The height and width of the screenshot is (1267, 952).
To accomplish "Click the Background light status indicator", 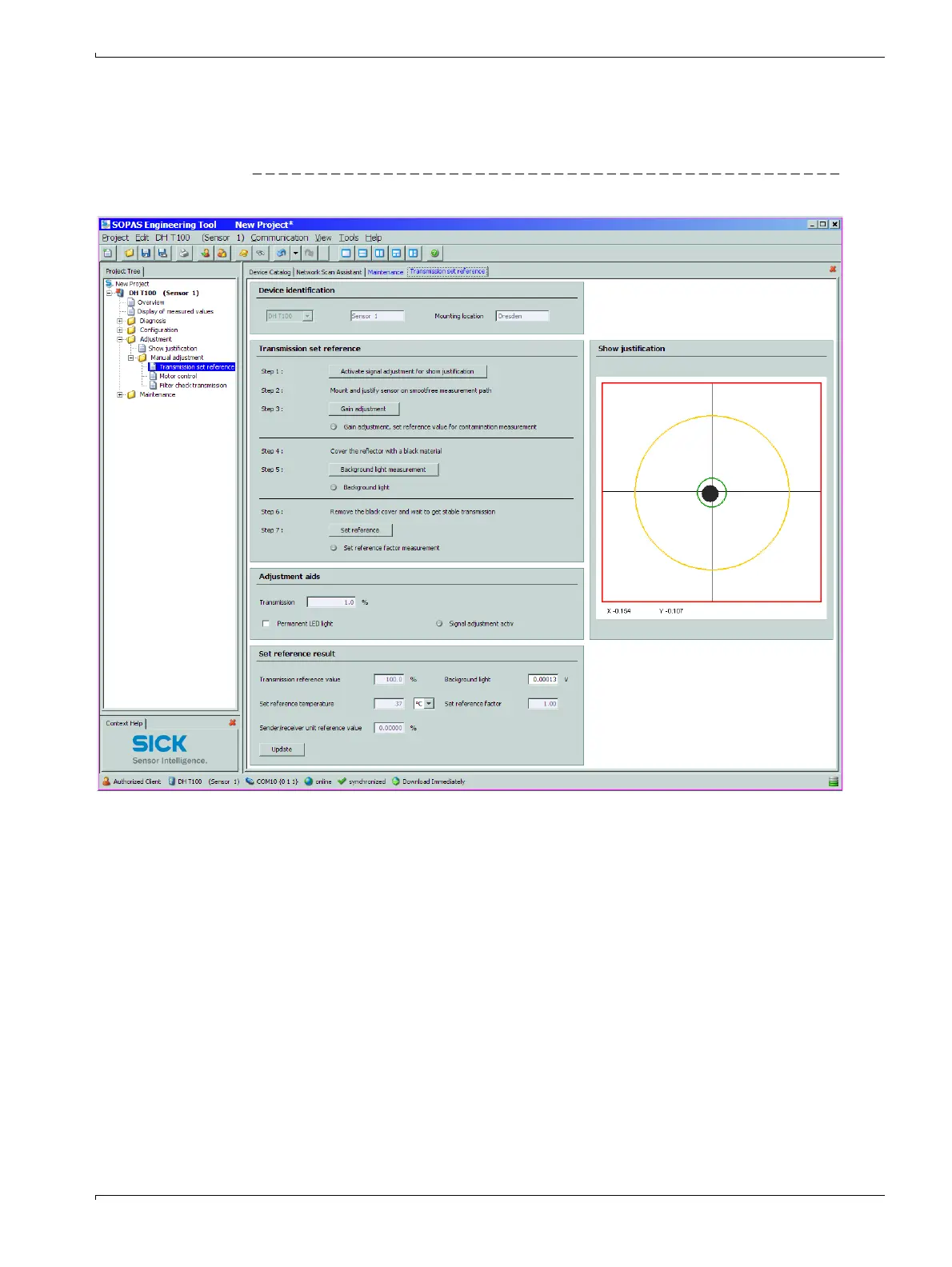I will pos(334,487).
